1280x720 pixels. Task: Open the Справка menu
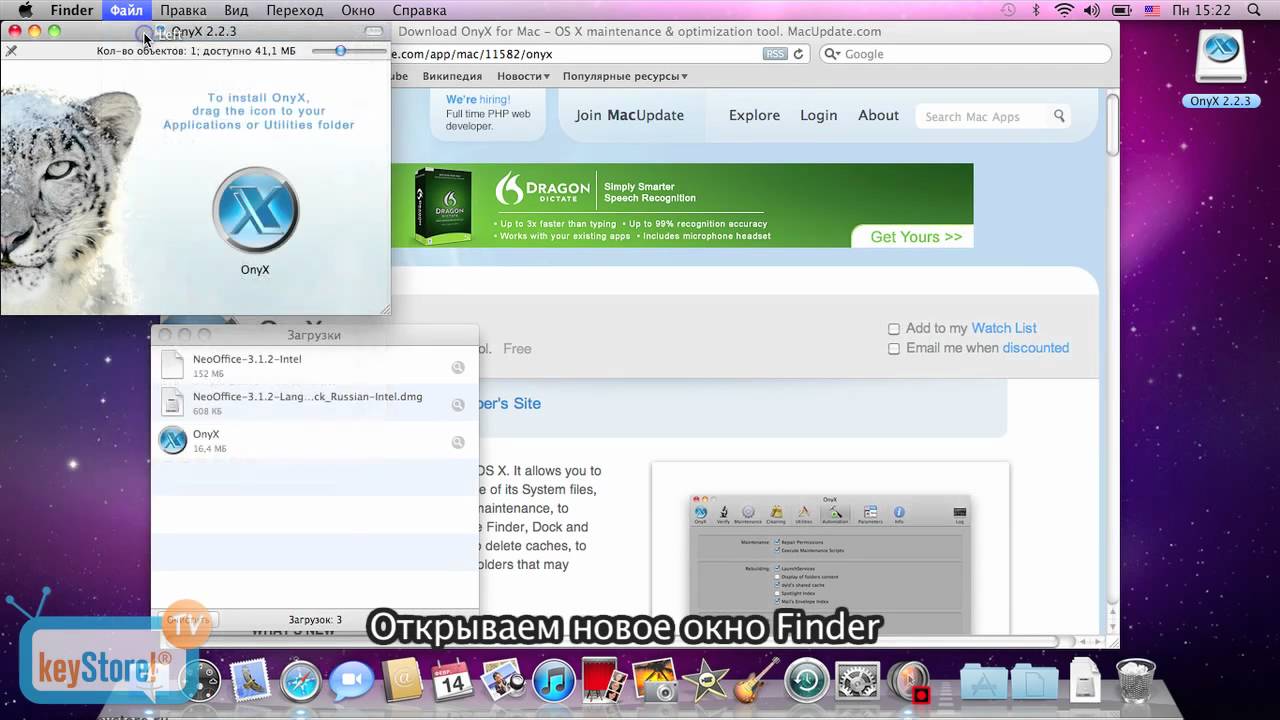[x=419, y=10]
